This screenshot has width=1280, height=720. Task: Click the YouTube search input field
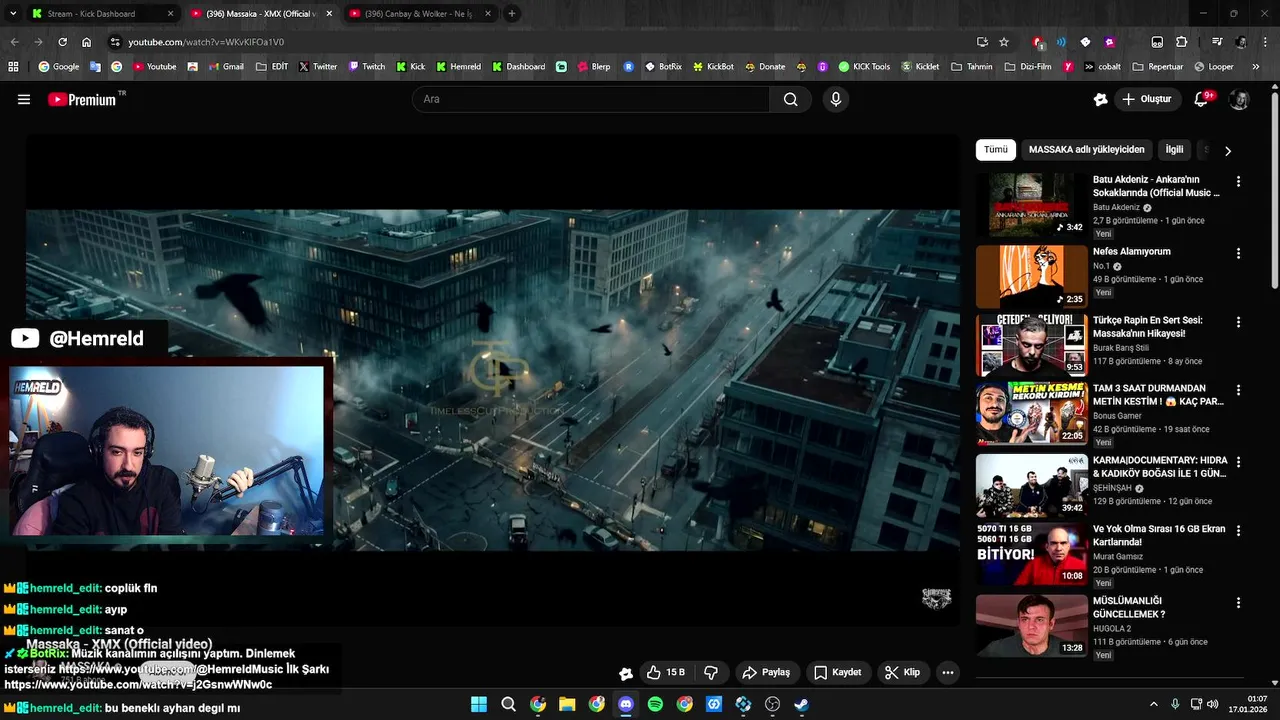[x=591, y=99]
